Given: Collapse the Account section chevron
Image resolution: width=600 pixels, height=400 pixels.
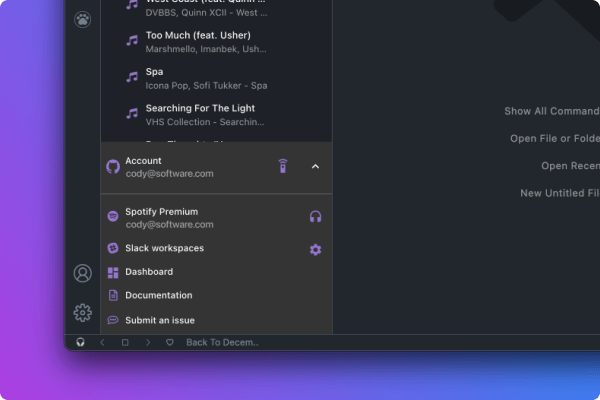Looking at the screenshot, I should point(315,167).
